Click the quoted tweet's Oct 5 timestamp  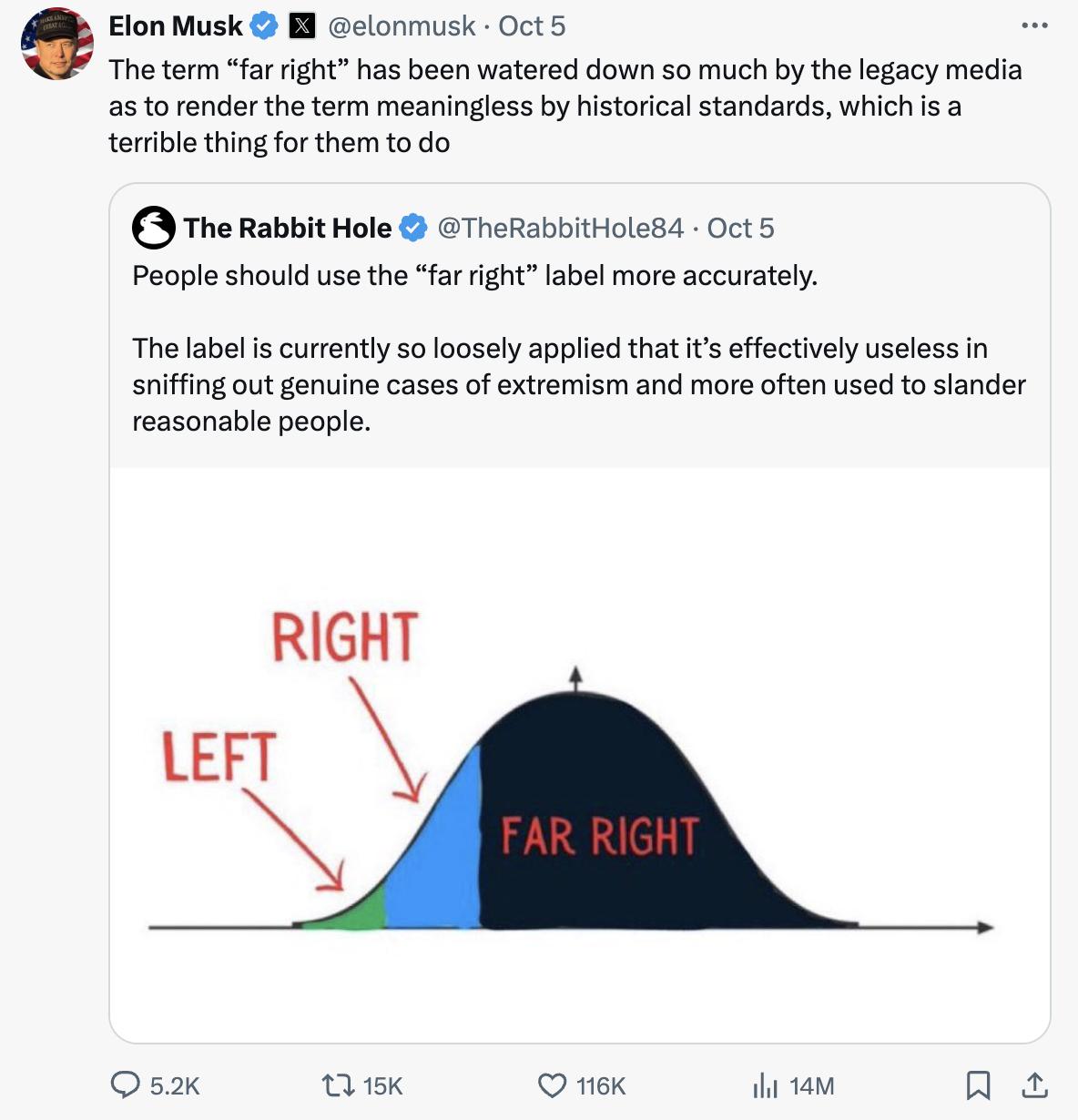point(740,228)
